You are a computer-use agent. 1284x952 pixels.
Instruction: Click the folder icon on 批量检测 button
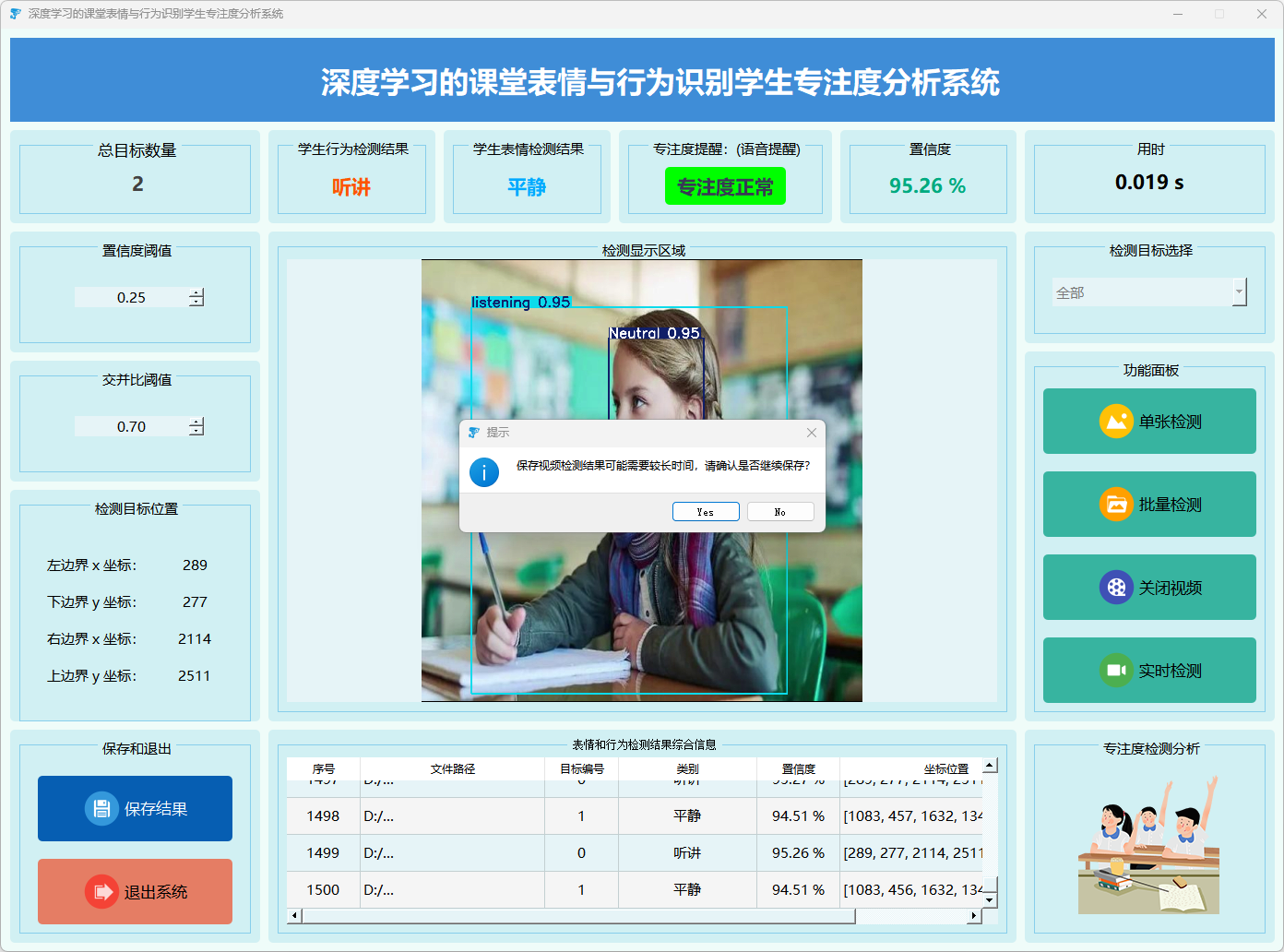(1116, 505)
